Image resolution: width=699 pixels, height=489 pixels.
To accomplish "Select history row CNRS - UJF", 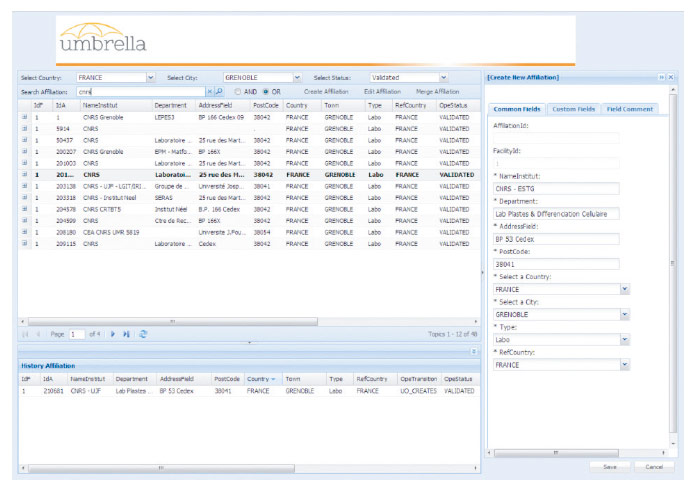I will tap(249, 391).
